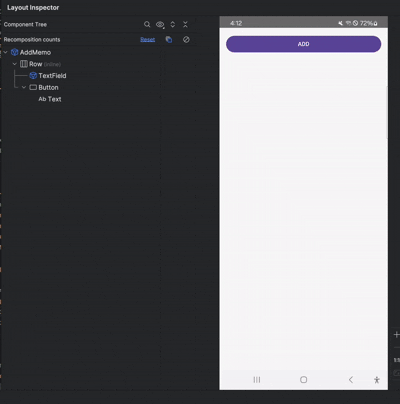Select the Ab Text tree item
Image resolution: width=400 pixels, height=404 pixels.
pyautogui.click(x=50, y=99)
